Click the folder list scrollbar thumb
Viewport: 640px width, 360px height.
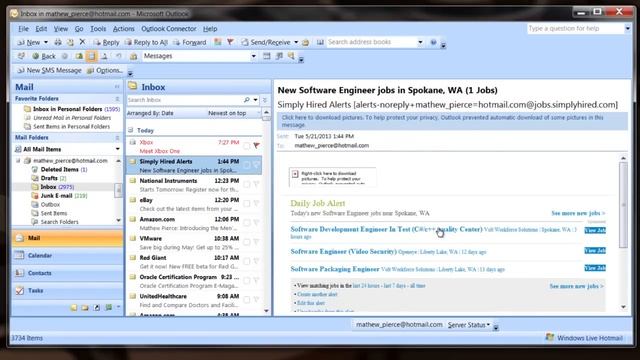(x=118, y=190)
